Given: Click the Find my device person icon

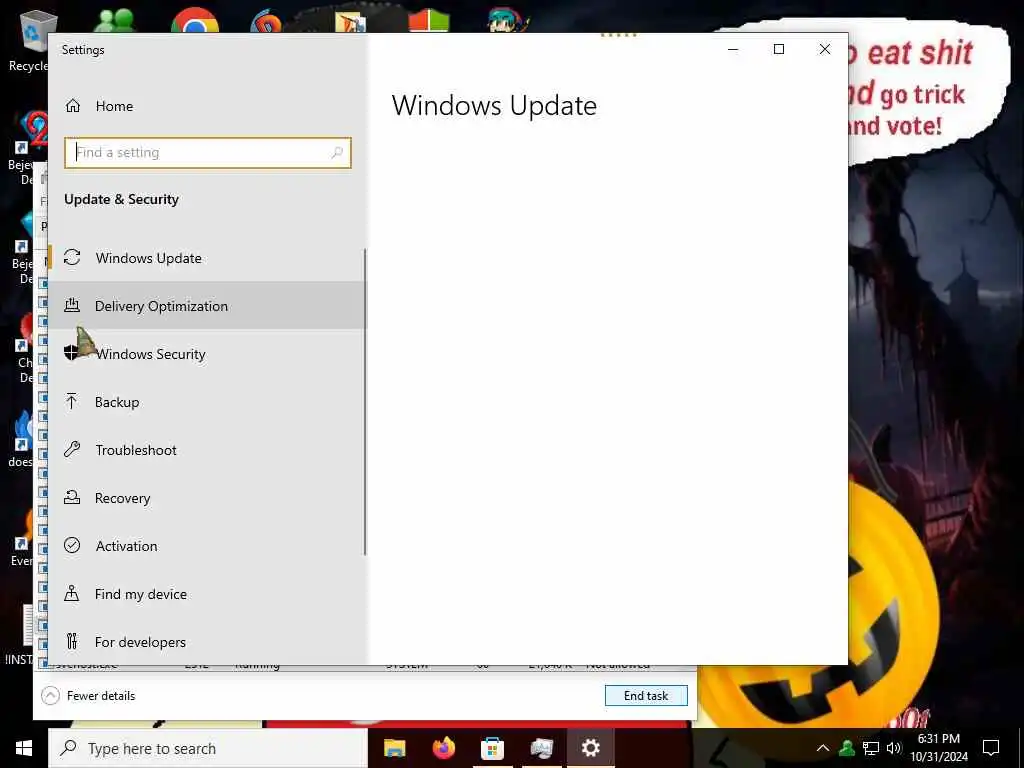Looking at the screenshot, I should 72,593.
